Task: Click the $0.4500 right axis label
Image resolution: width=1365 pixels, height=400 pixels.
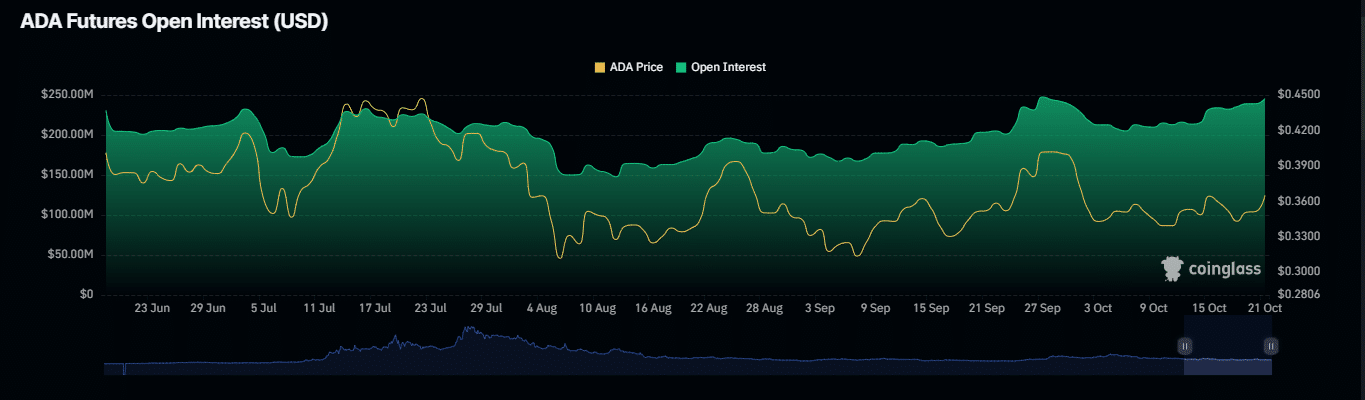Action: coord(1300,94)
